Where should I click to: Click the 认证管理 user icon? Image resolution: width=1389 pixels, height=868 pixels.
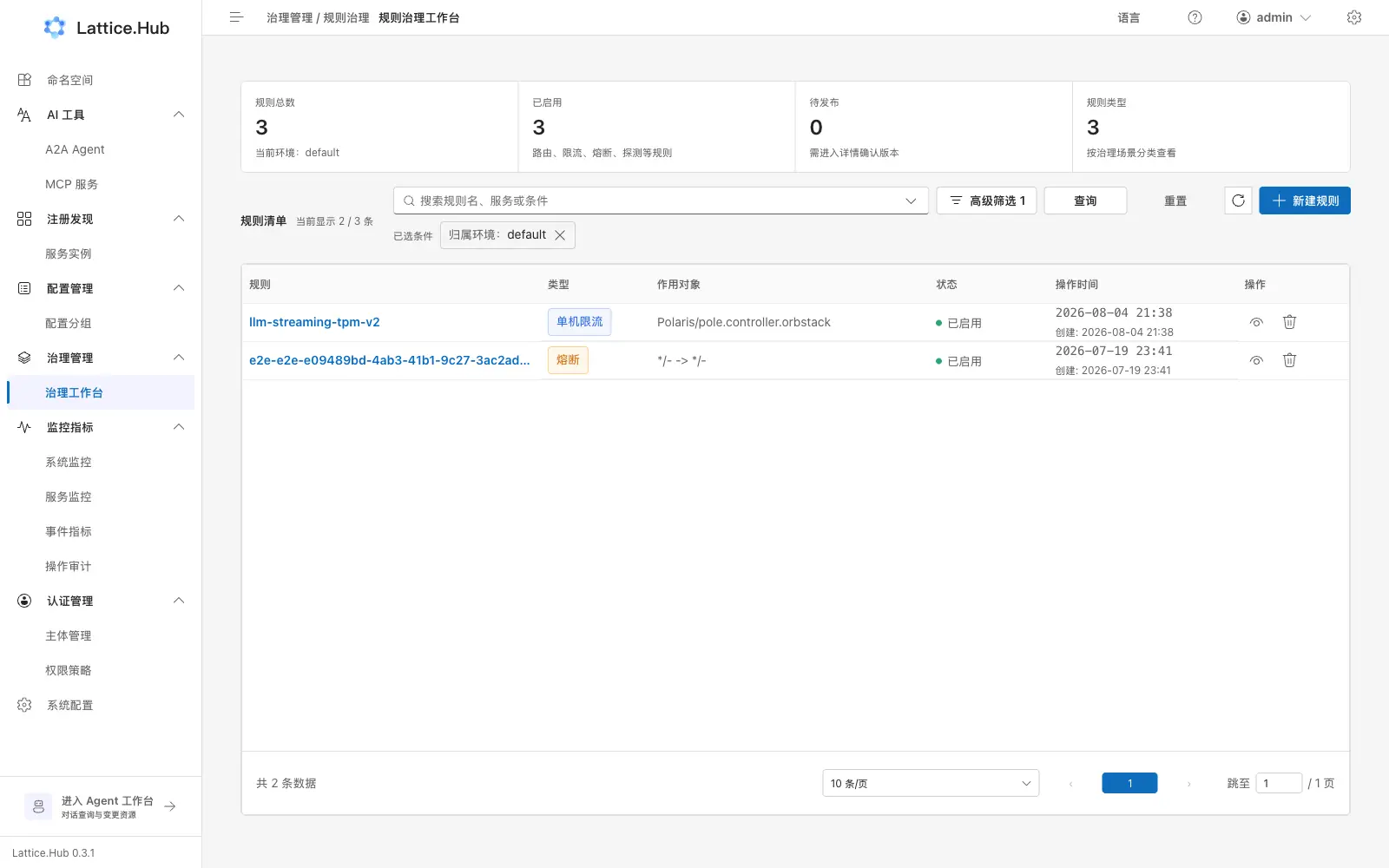click(x=24, y=601)
